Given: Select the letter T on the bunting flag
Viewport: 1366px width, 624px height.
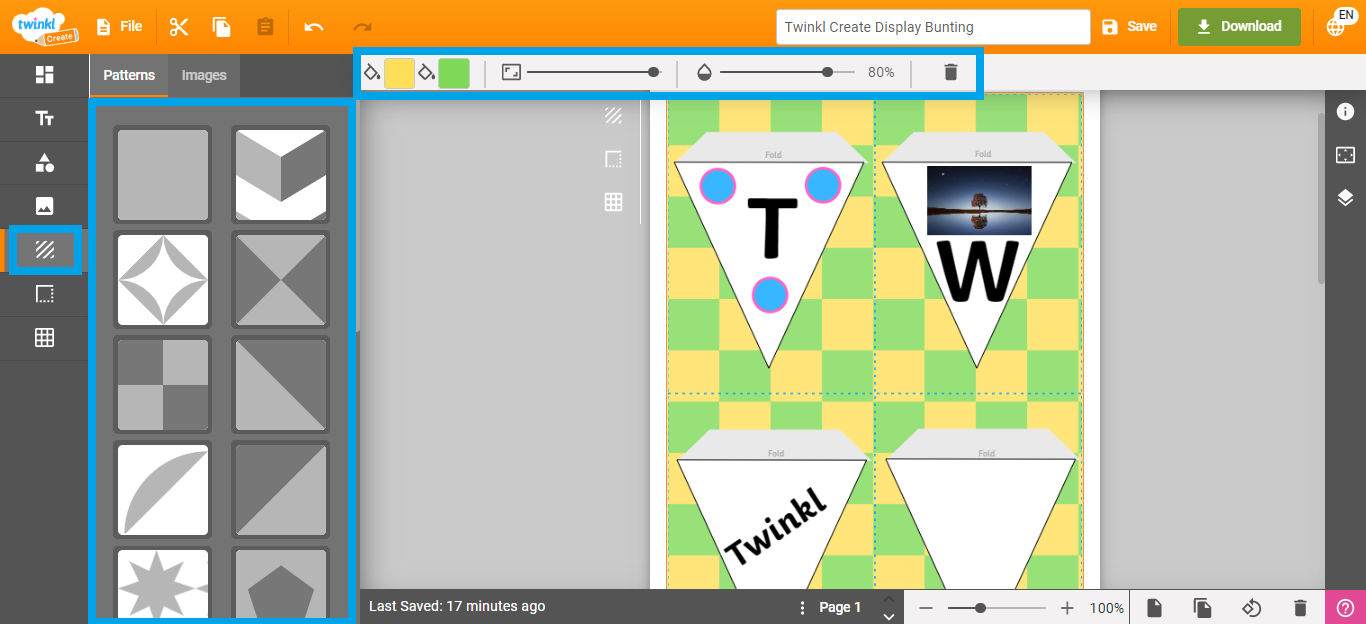Looking at the screenshot, I should pyautogui.click(x=772, y=229).
